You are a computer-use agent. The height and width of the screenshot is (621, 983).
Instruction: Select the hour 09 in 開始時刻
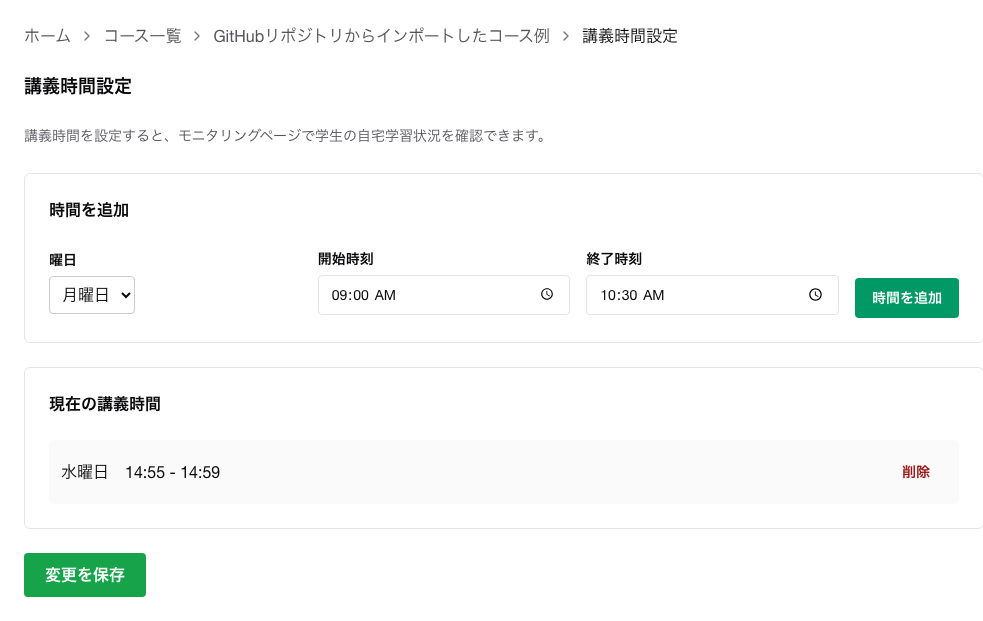[x=340, y=296]
